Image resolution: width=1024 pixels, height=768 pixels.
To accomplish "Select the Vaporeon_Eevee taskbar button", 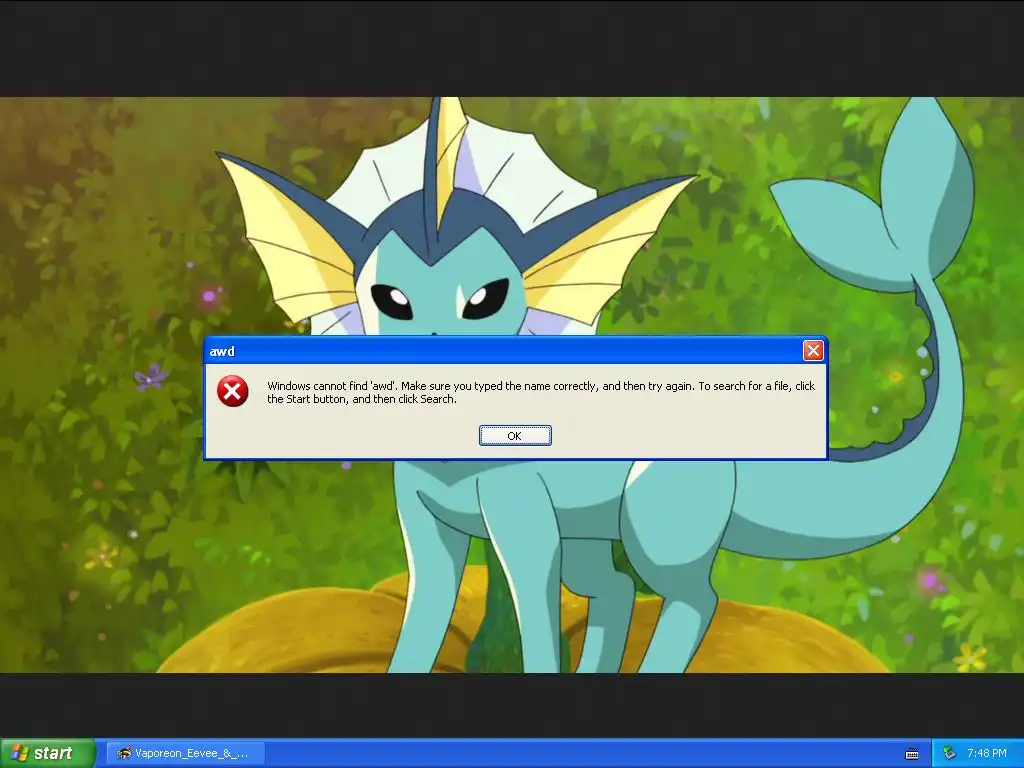I will 185,753.
